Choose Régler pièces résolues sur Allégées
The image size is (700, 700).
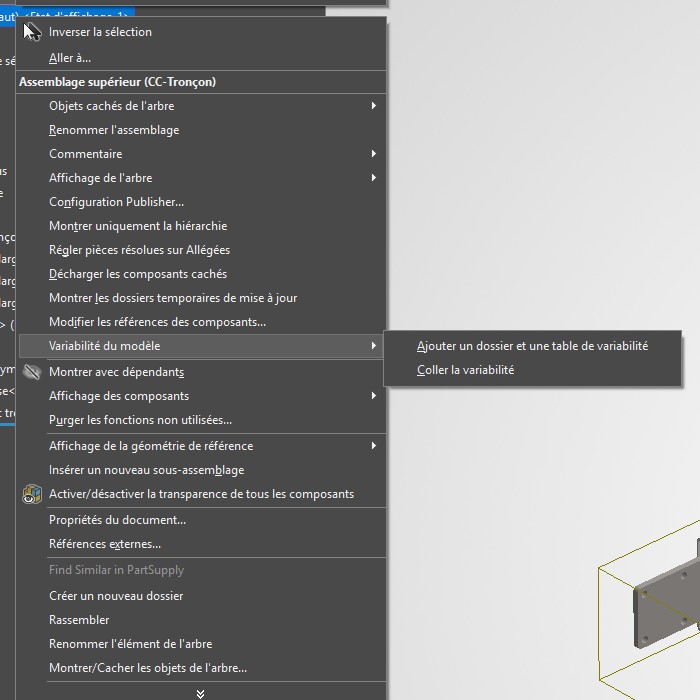(x=140, y=250)
